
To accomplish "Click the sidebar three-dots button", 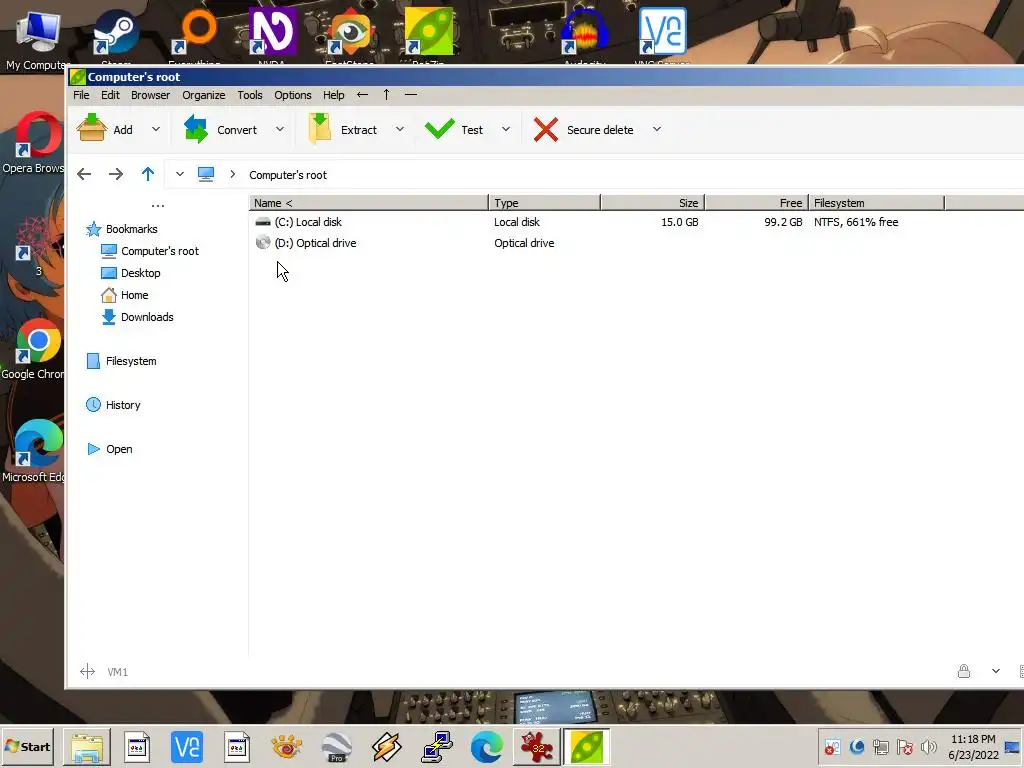I will coord(158,206).
